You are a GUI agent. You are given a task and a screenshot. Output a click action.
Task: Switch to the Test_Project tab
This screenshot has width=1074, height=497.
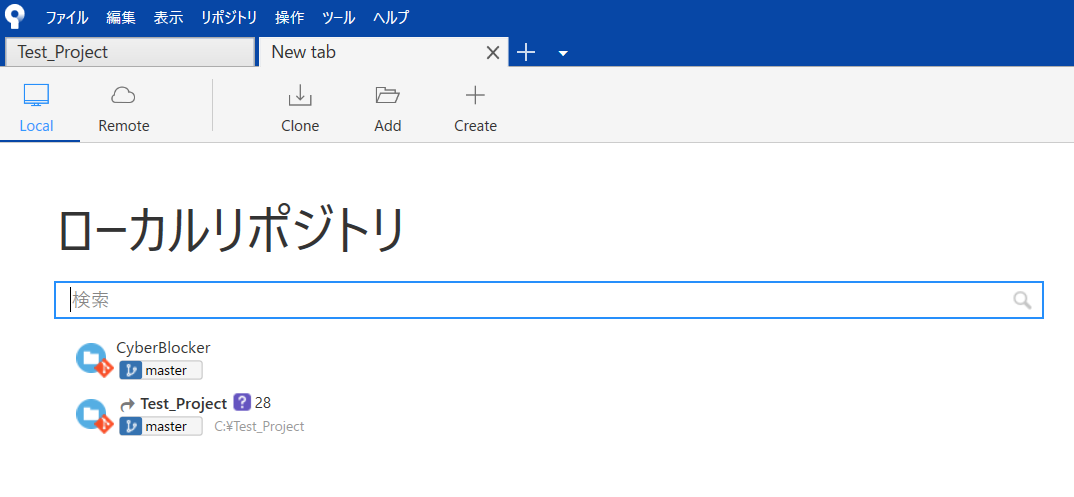pos(130,52)
